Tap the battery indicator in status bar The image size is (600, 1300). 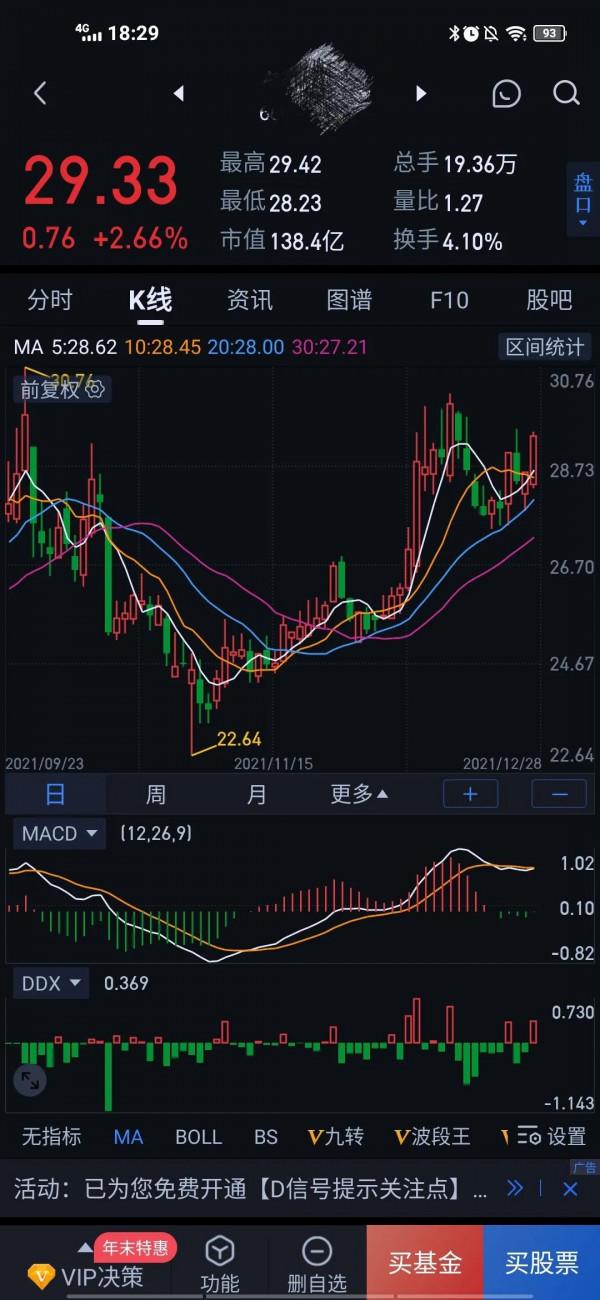pos(549,33)
